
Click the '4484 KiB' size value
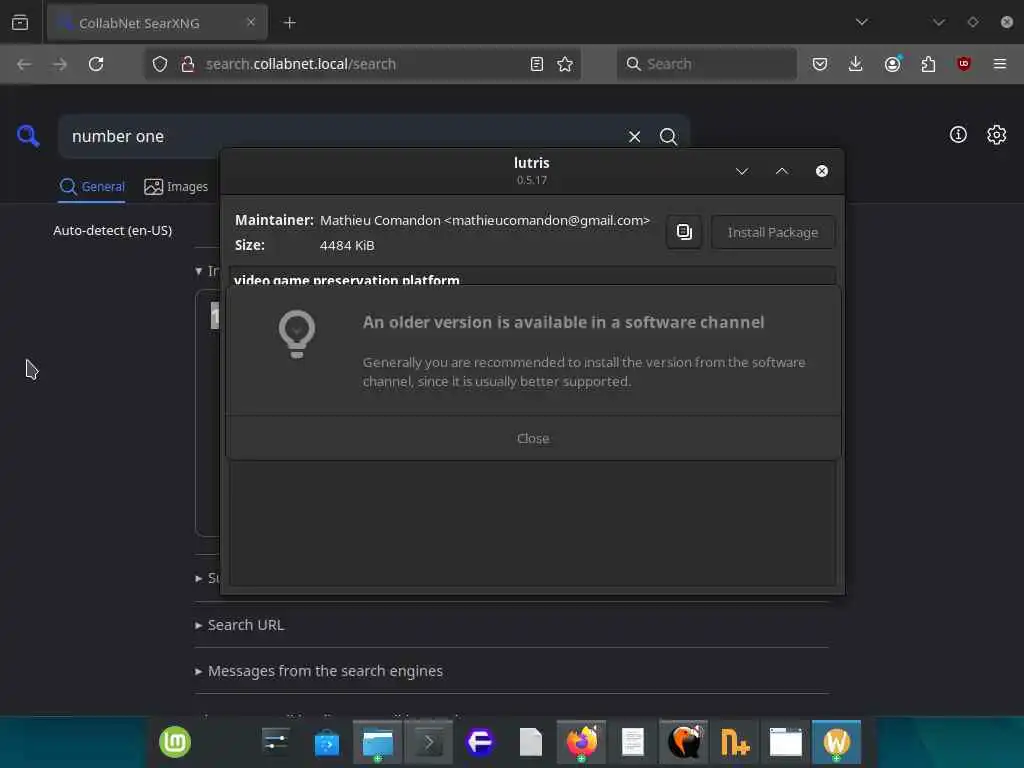point(347,246)
